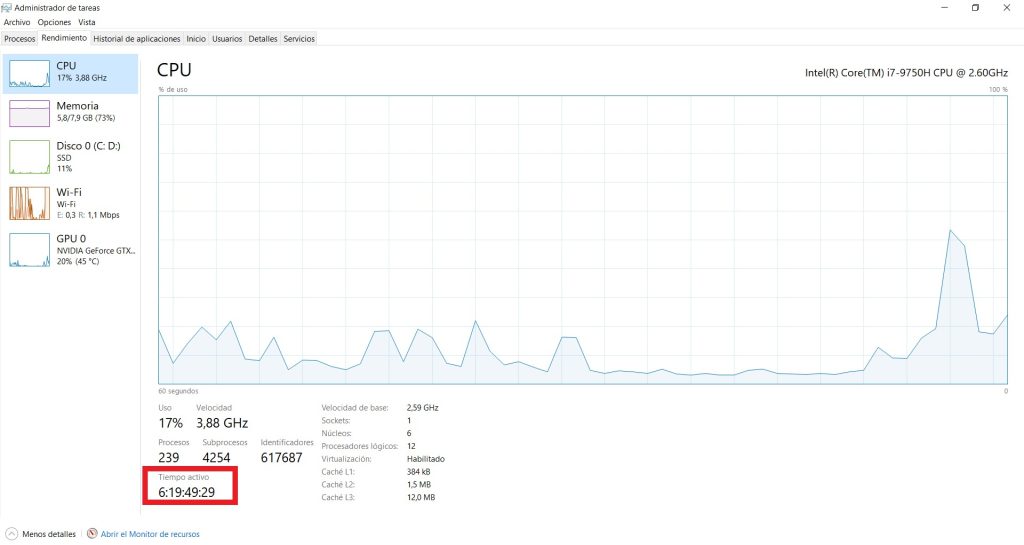Viewport: 1024px width, 545px height.
Task: Go to Historial de aplicaciones tab
Action: pyautogui.click(x=136, y=39)
